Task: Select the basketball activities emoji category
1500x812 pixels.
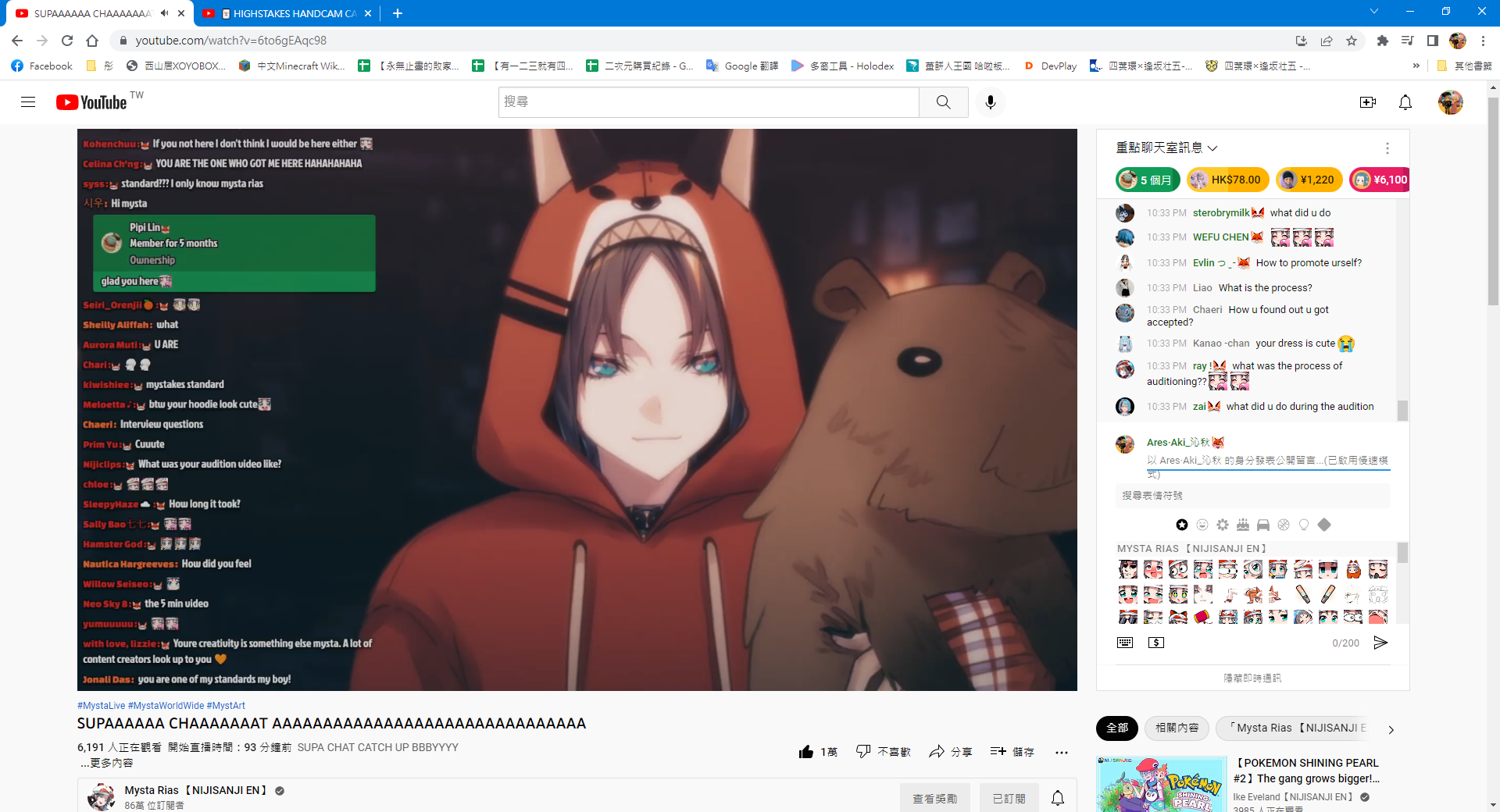Action: pyautogui.click(x=1284, y=525)
